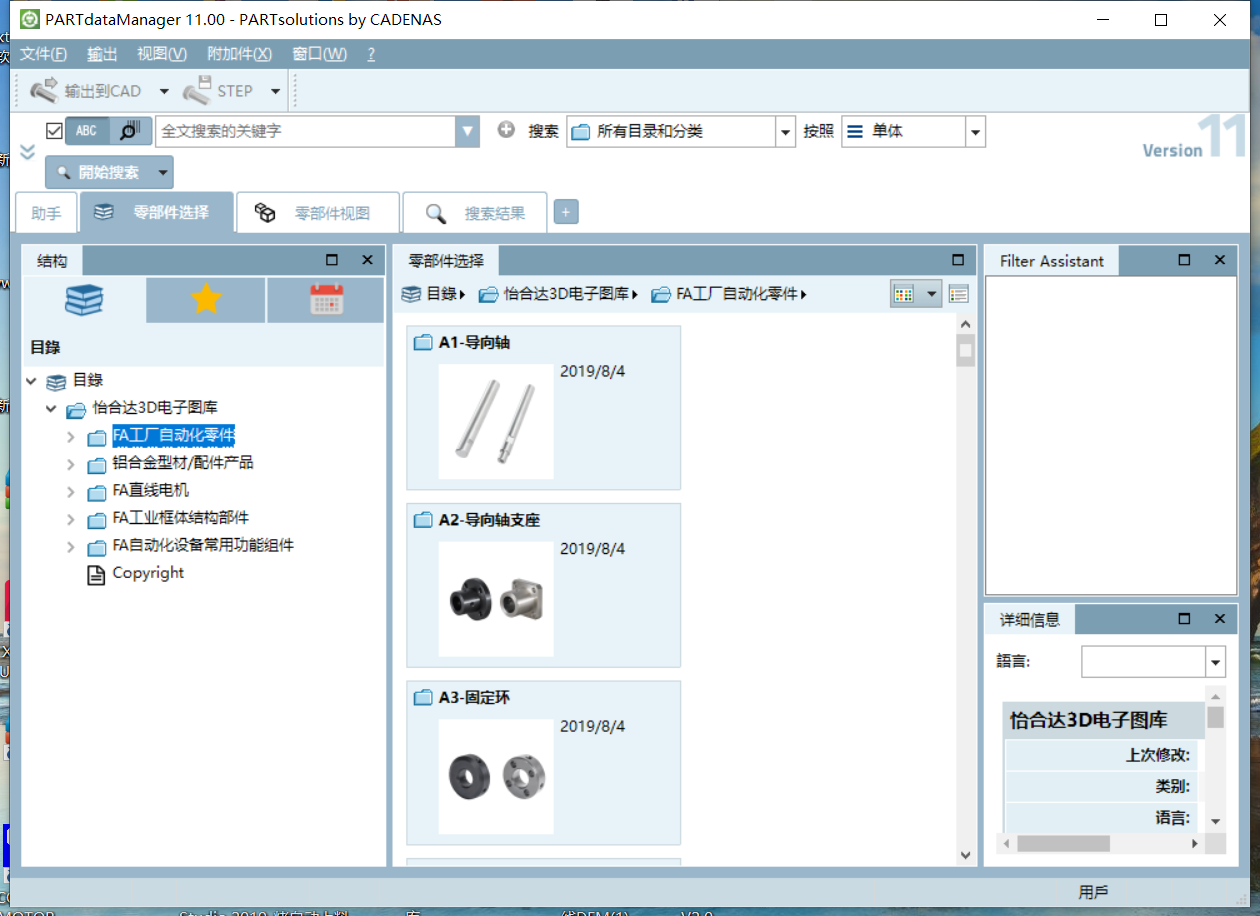Close the 详细信息 panel

point(1219,619)
